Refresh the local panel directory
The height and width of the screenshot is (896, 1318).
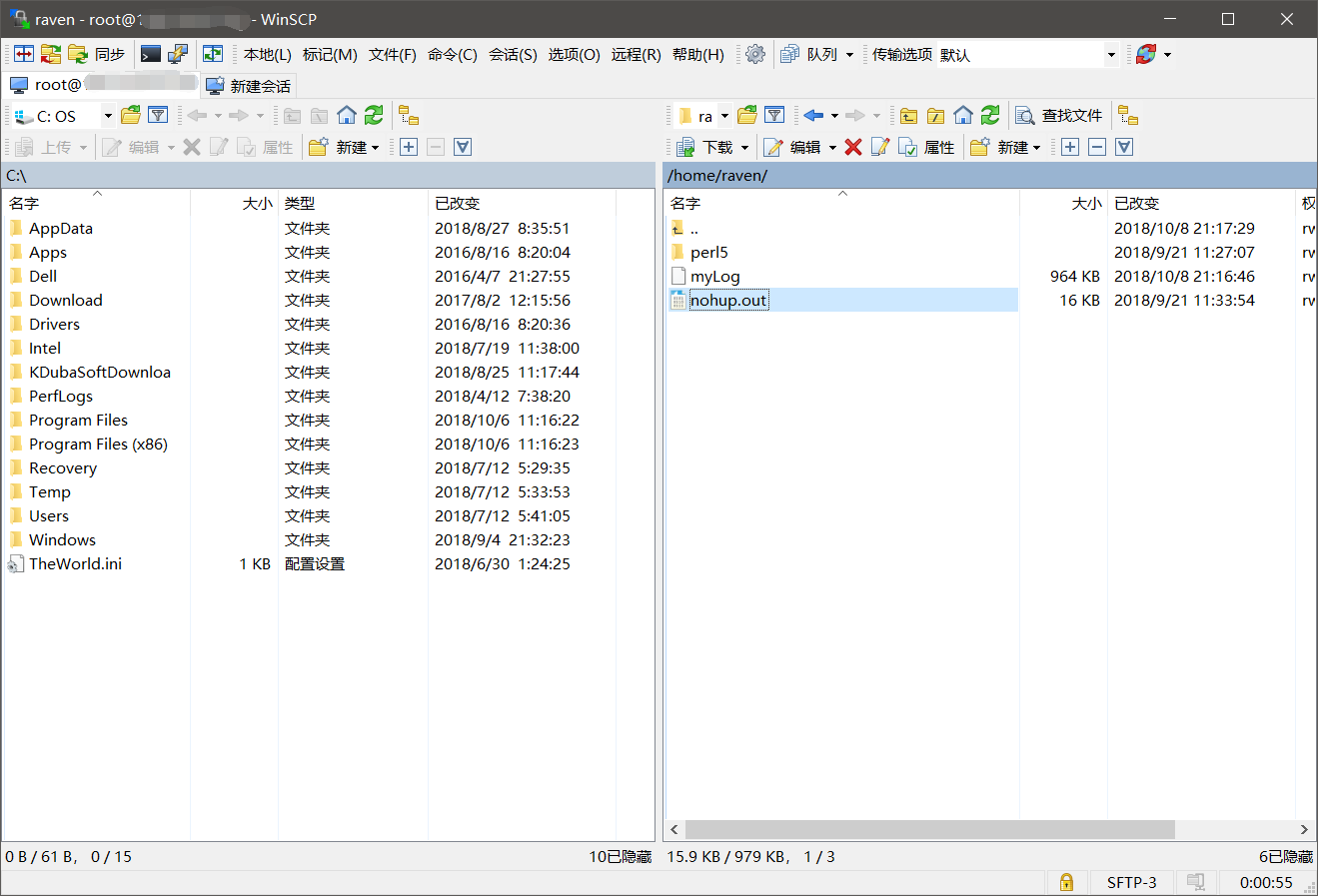tap(374, 116)
